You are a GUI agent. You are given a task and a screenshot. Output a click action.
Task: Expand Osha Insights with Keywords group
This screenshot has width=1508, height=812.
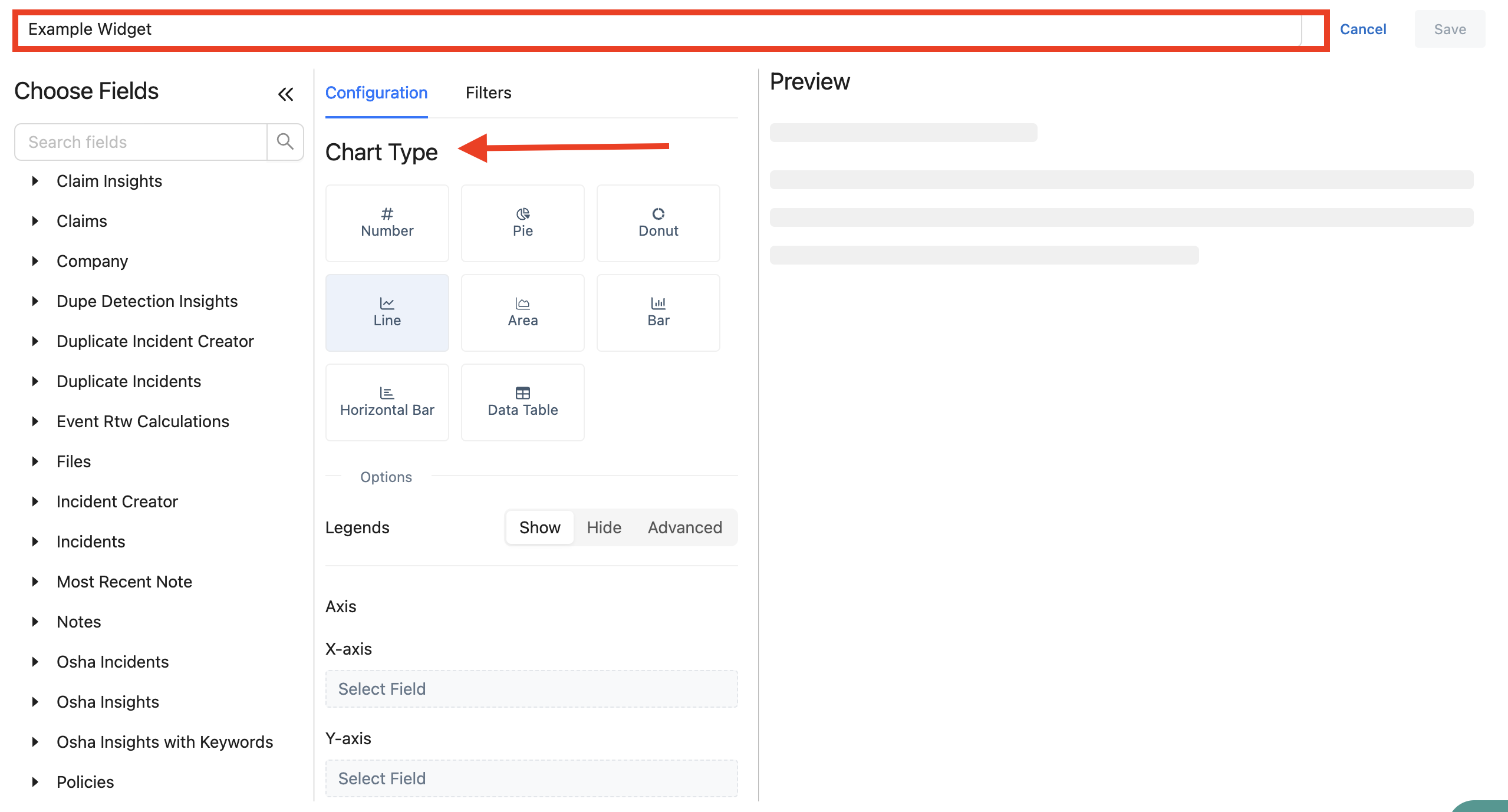pyautogui.click(x=35, y=742)
